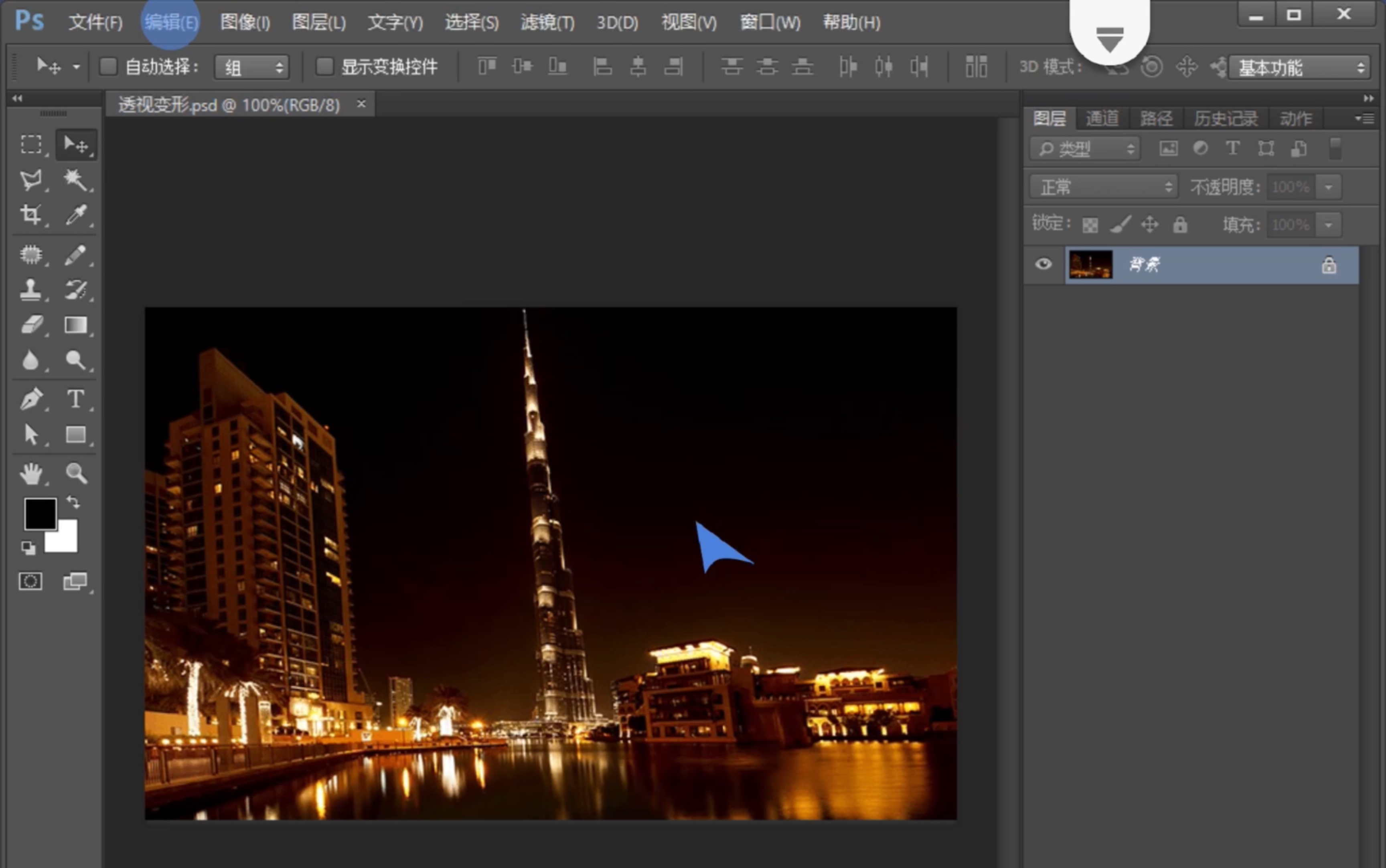Screen dimensions: 1386x868
Task: Click the 背景 layer thumbnail
Action: (x=1090, y=263)
